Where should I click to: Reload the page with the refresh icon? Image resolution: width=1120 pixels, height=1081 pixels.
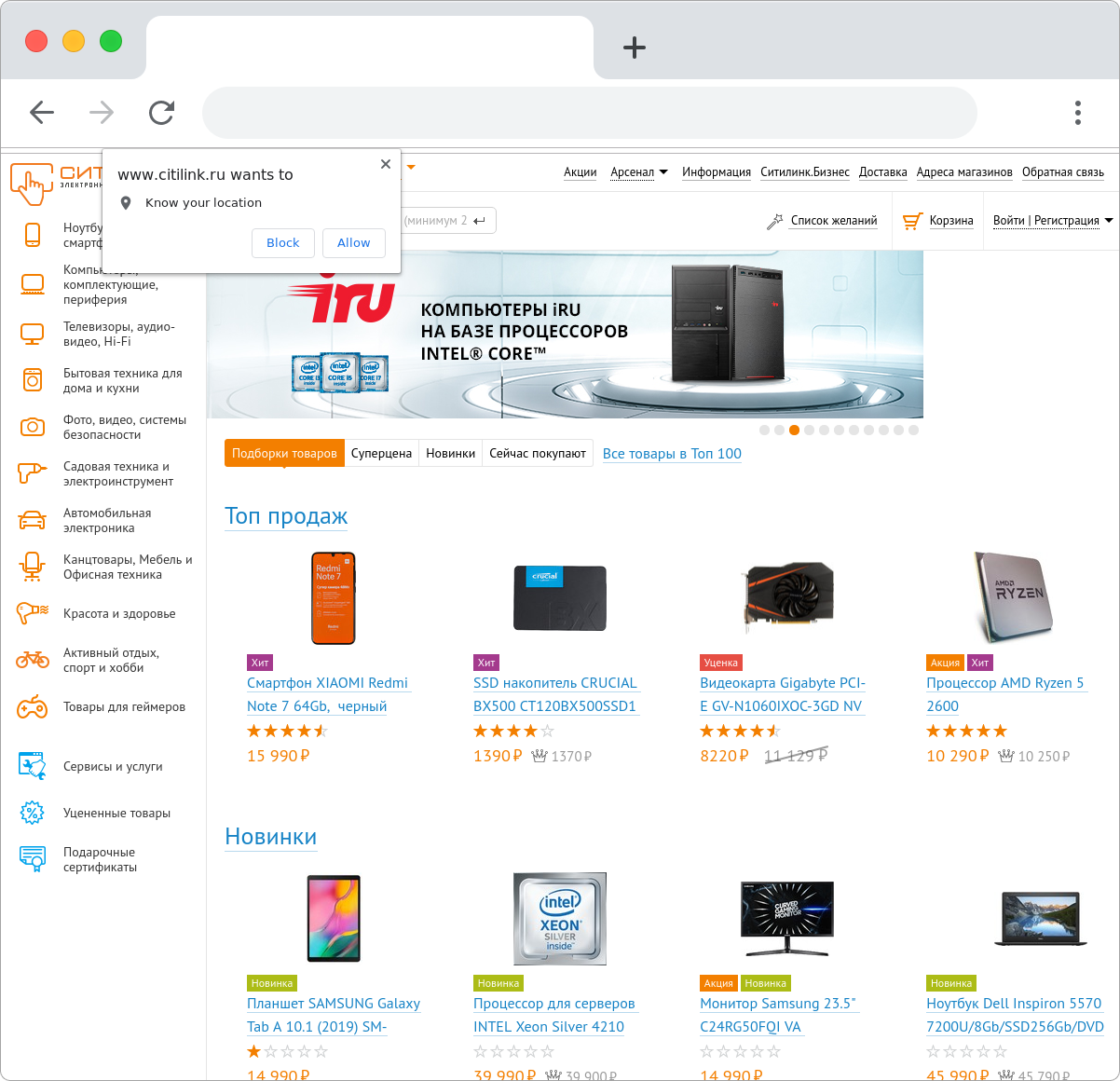pyautogui.click(x=162, y=113)
